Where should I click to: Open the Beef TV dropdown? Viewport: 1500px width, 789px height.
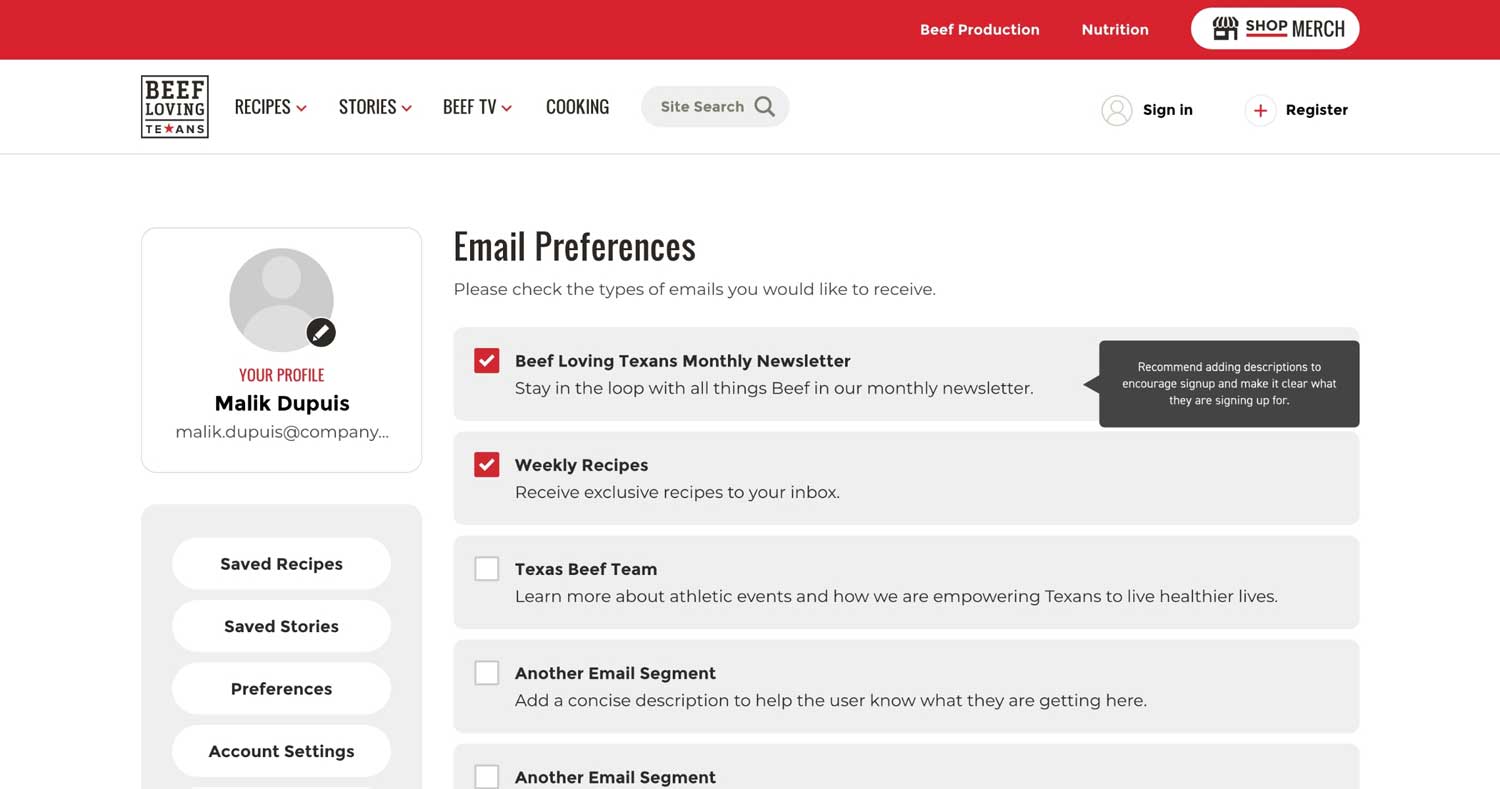pos(477,107)
